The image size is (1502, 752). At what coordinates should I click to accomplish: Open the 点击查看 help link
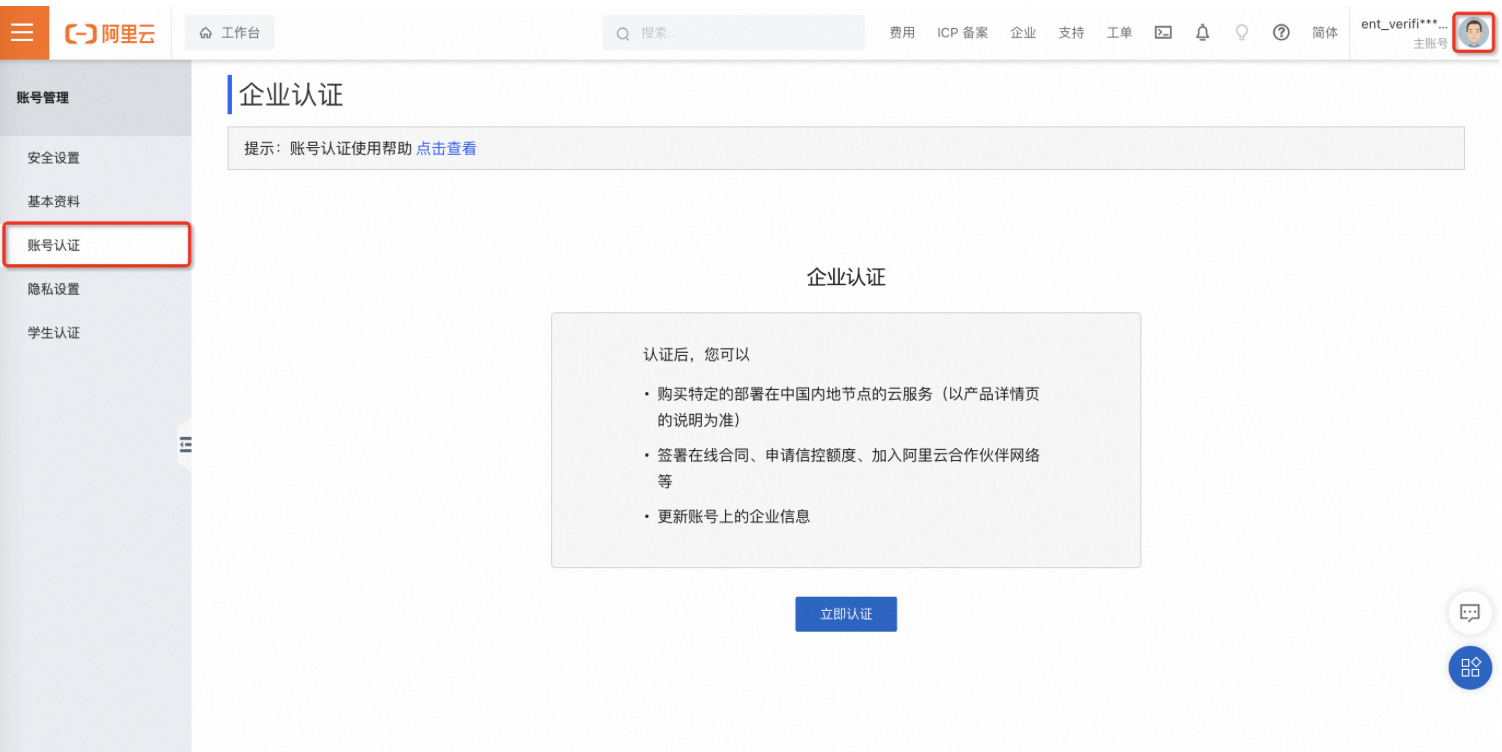point(446,149)
